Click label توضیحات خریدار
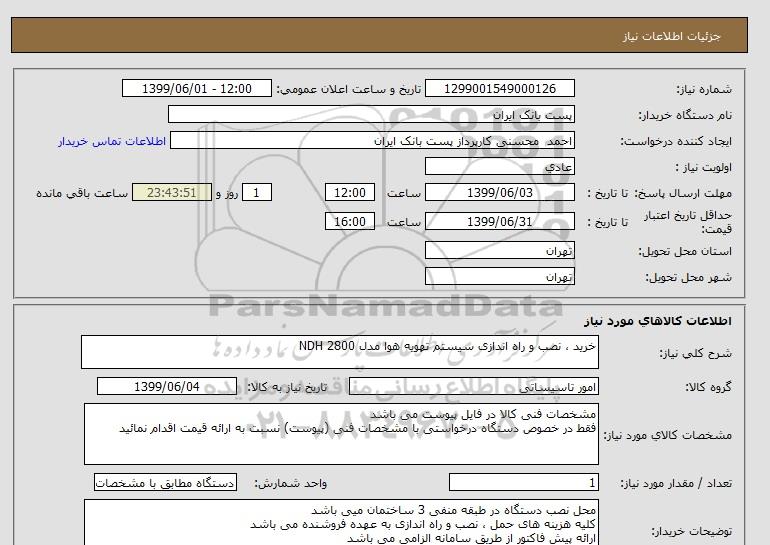The width and height of the screenshot is (770, 545). coord(691,531)
